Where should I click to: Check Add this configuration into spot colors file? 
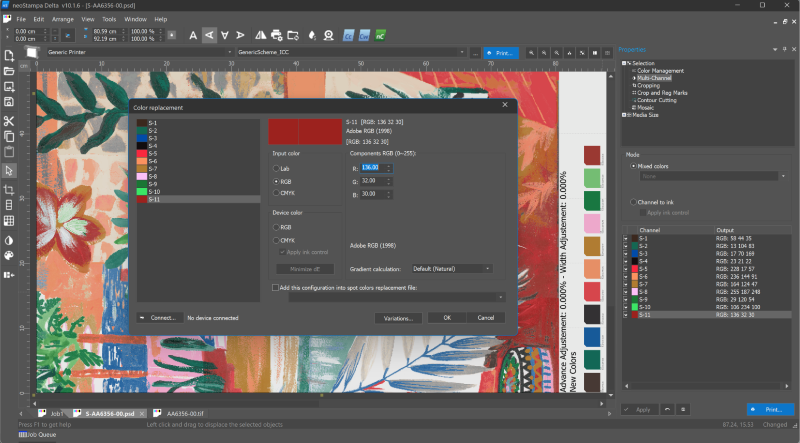point(277,287)
